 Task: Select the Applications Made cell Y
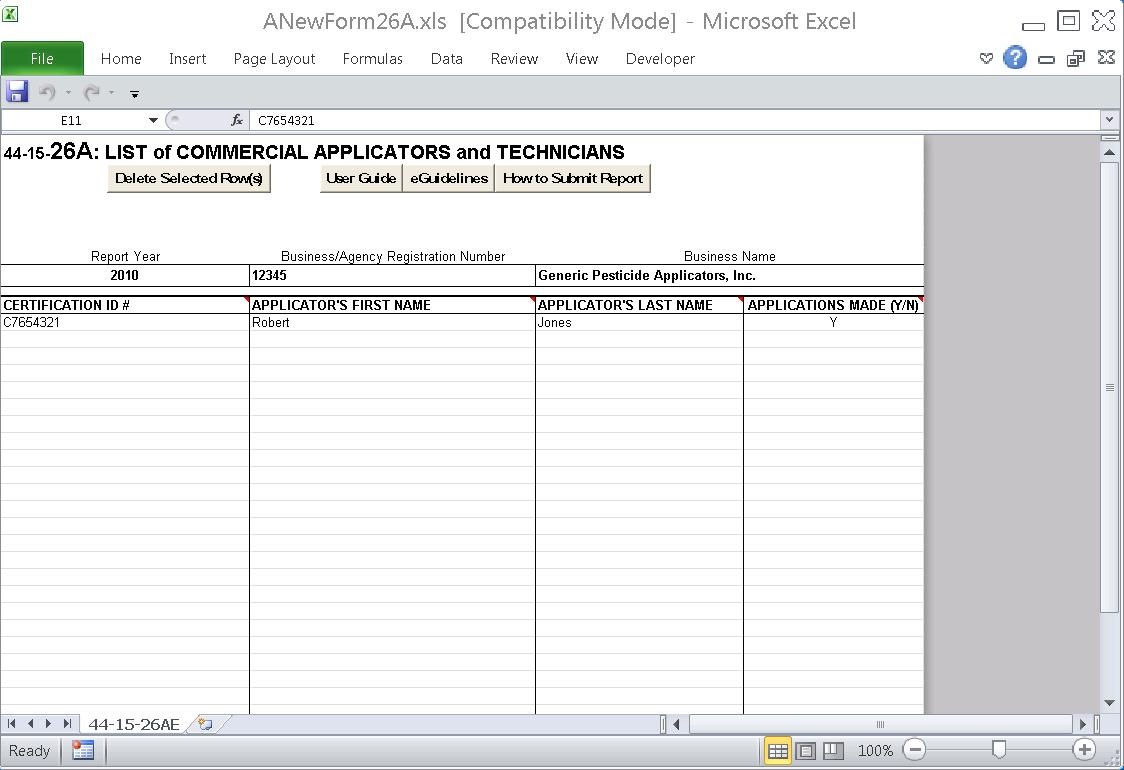(x=834, y=323)
